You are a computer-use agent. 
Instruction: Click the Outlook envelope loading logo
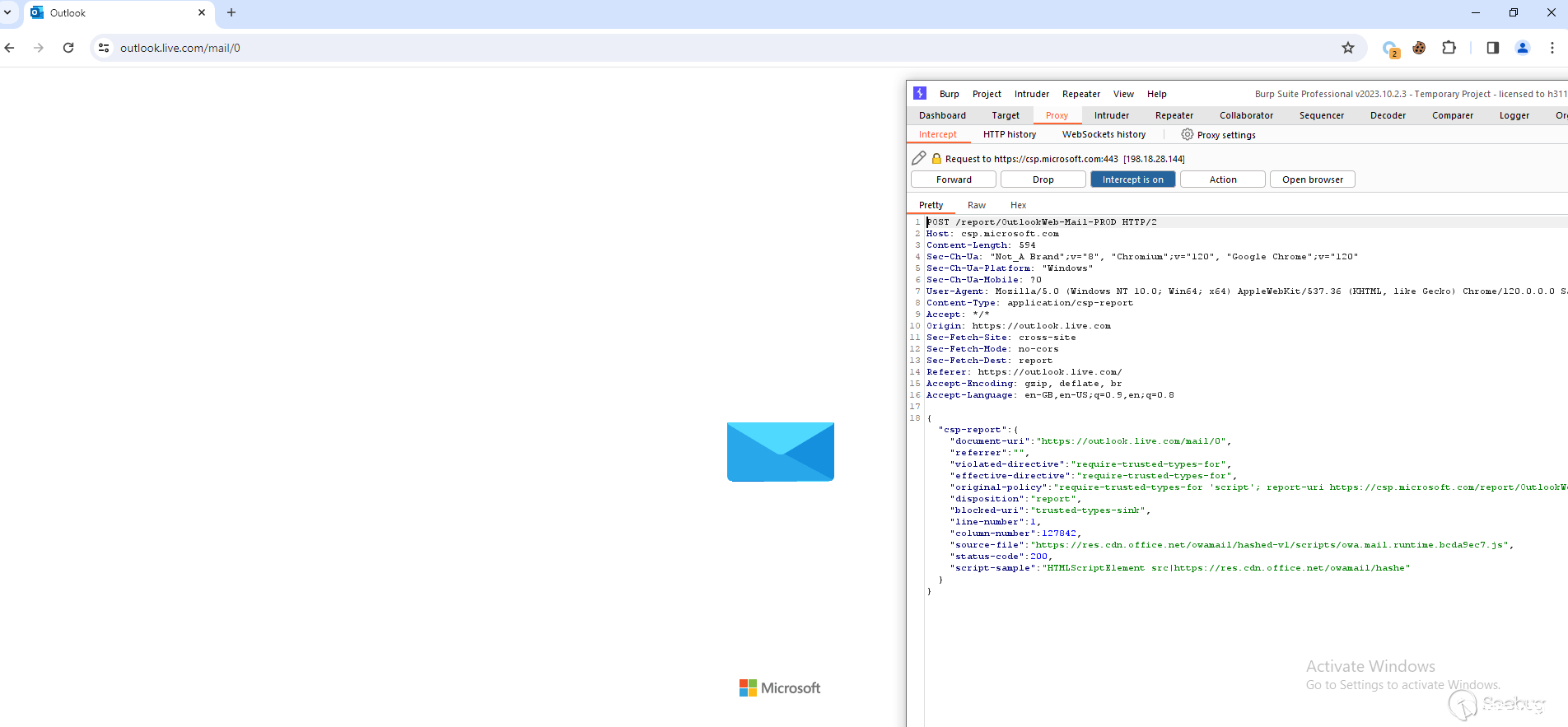[781, 451]
